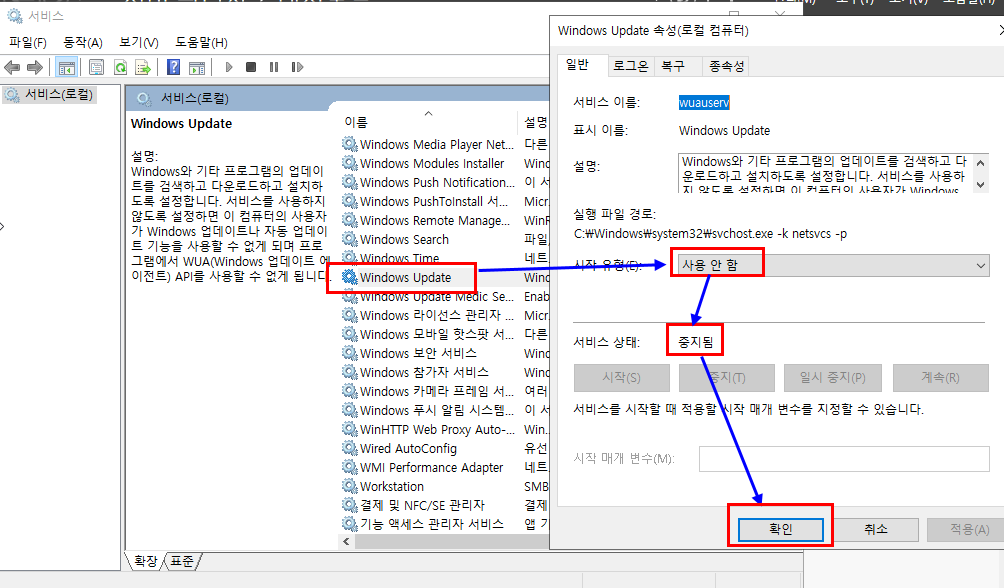Toggle the Show/Hide Action Pane toolbar icon
The width and height of the screenshot is (1004, 588).
click(x=197, y=67)
